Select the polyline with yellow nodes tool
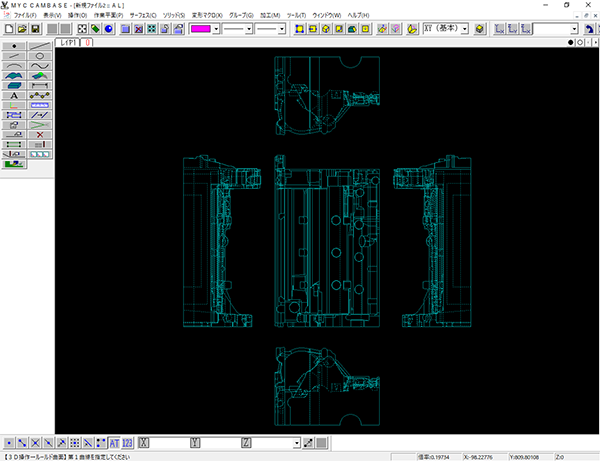The width and height of the screenshot is (600, 461). pos(40,96)
